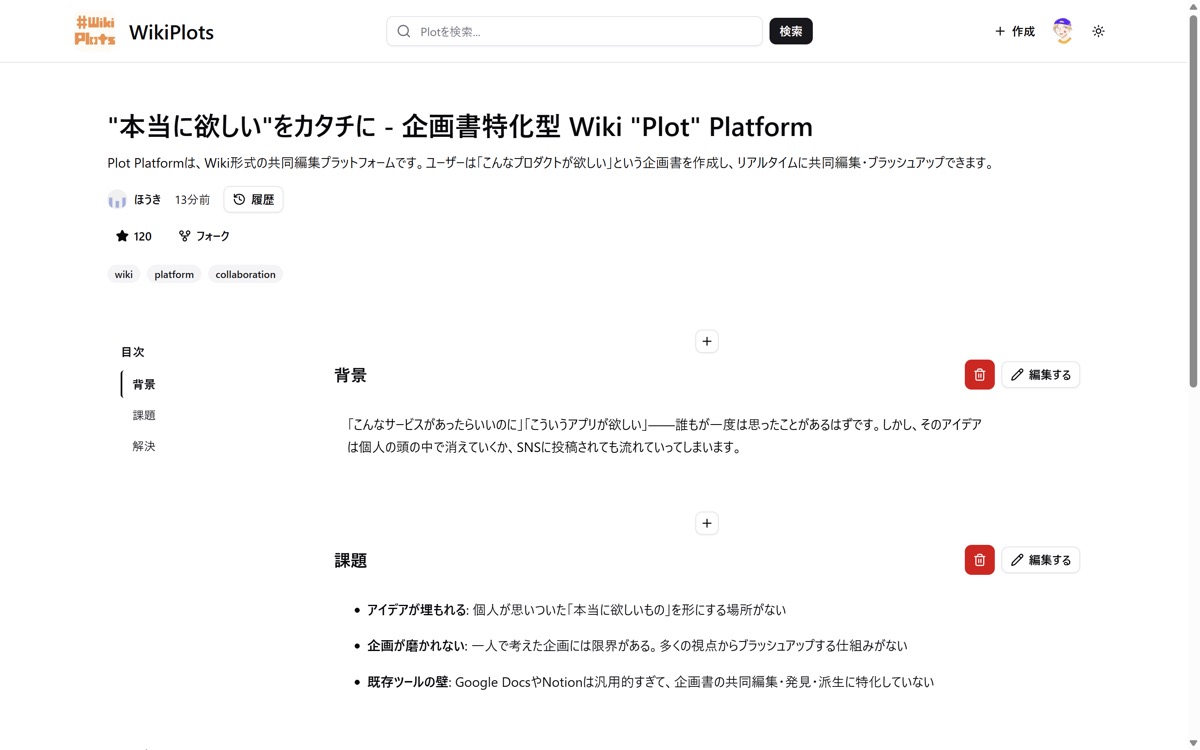Click the scrollbar up arrow
The height and width of the screenshot is (750, 1200).
point(1192,6)
